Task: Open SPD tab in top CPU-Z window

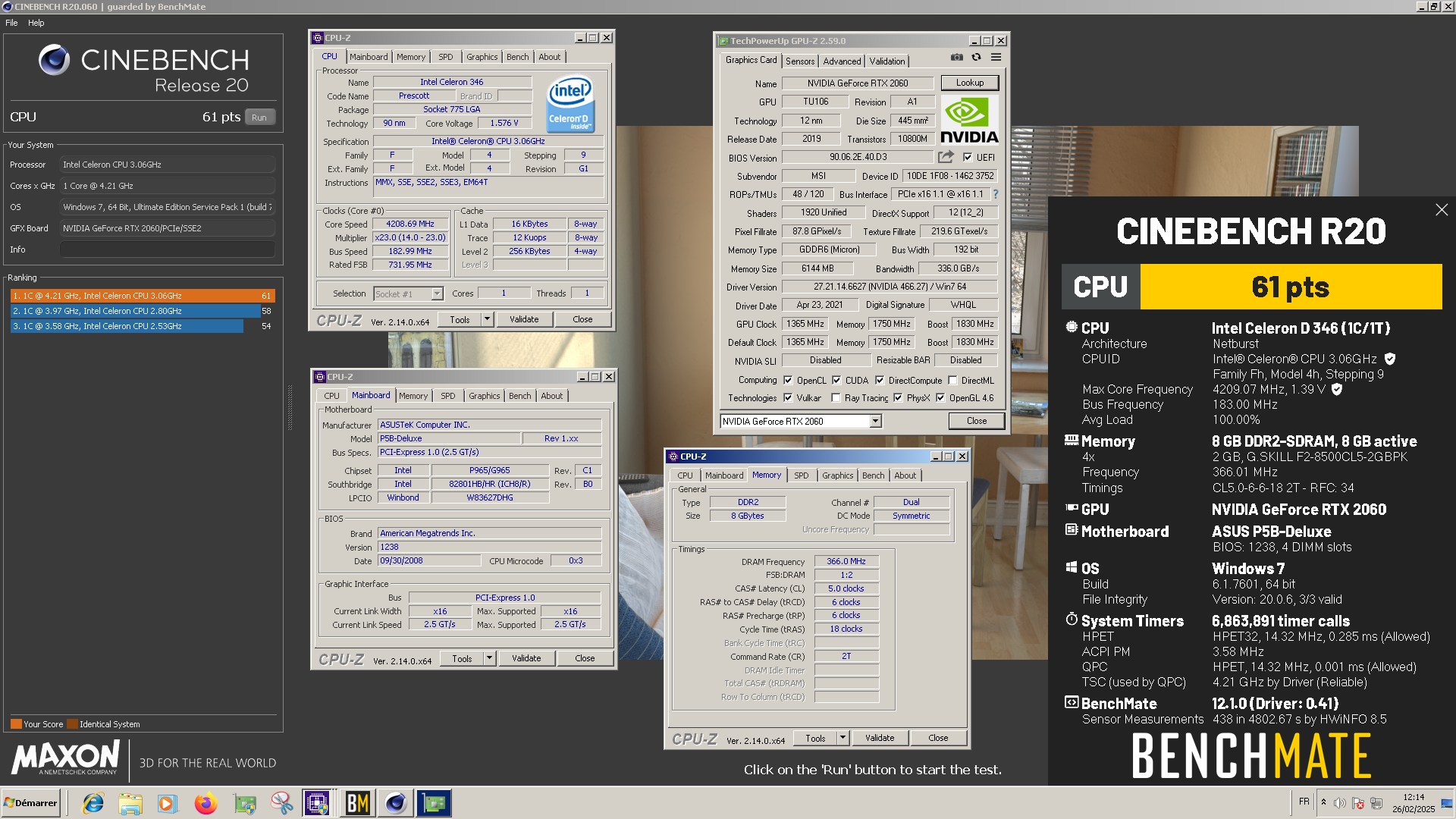Action: [x=446, y=57]
